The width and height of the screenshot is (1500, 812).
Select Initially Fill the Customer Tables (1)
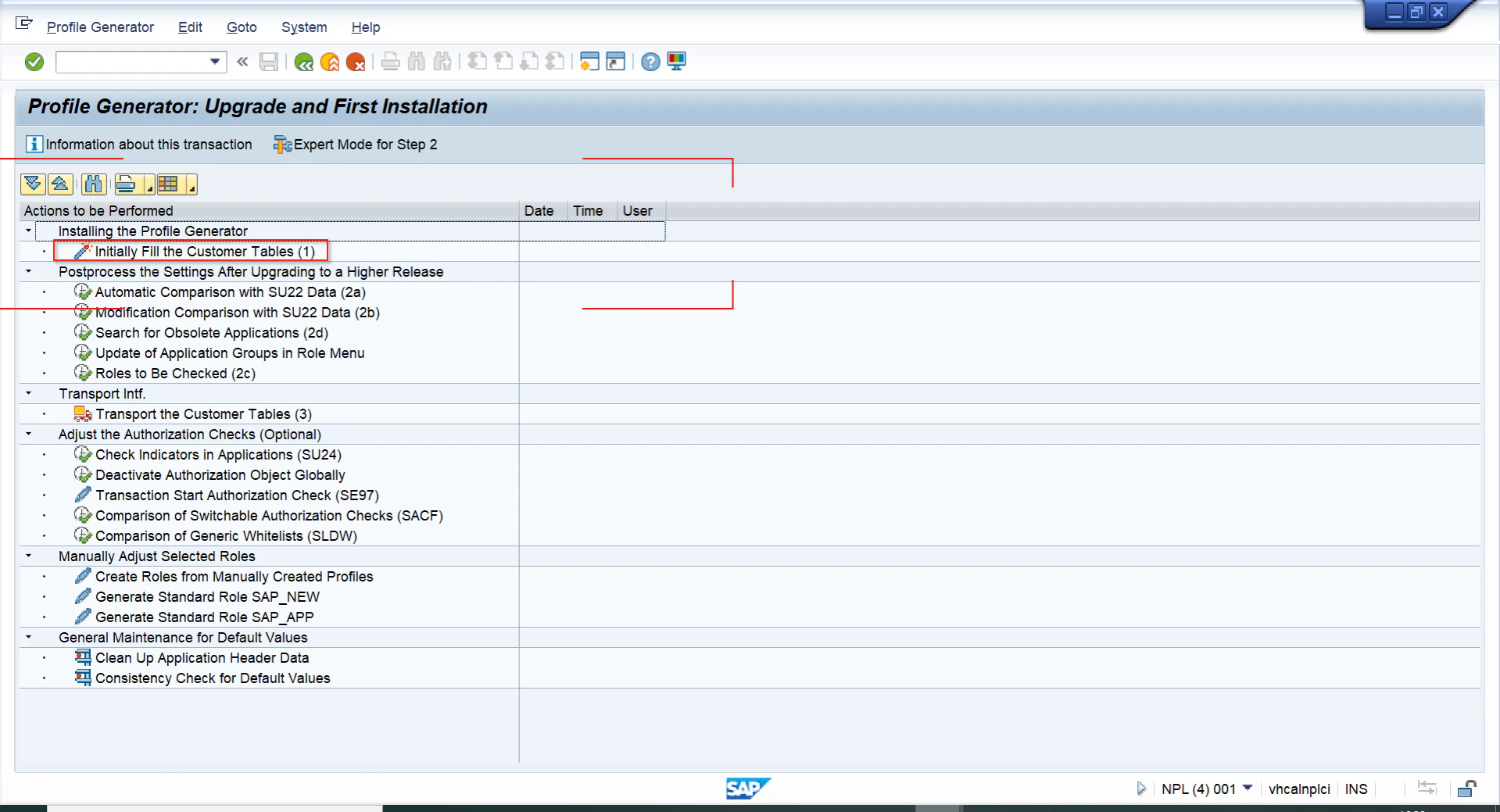coord(204,252)
